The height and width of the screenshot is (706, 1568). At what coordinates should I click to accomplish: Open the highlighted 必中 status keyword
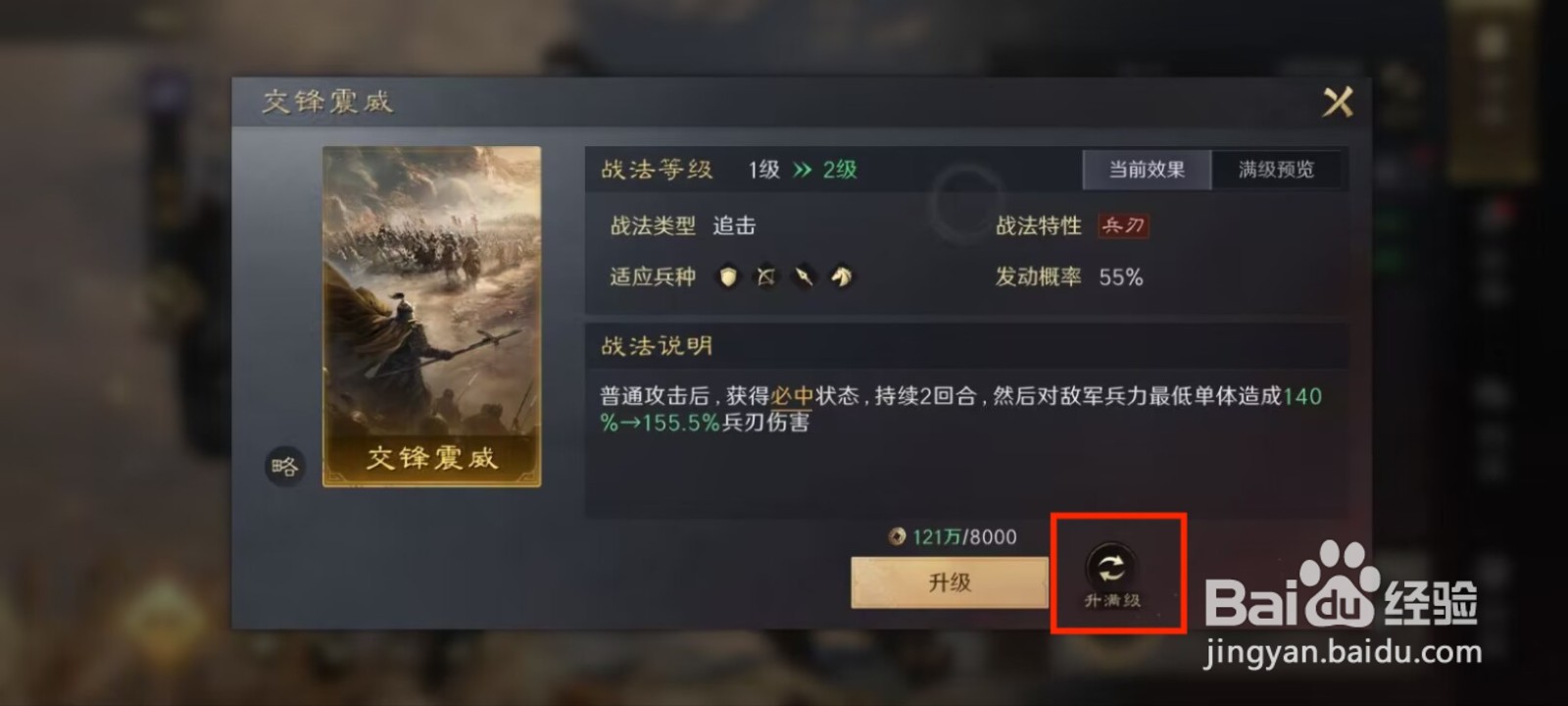[x=792, y=396]
